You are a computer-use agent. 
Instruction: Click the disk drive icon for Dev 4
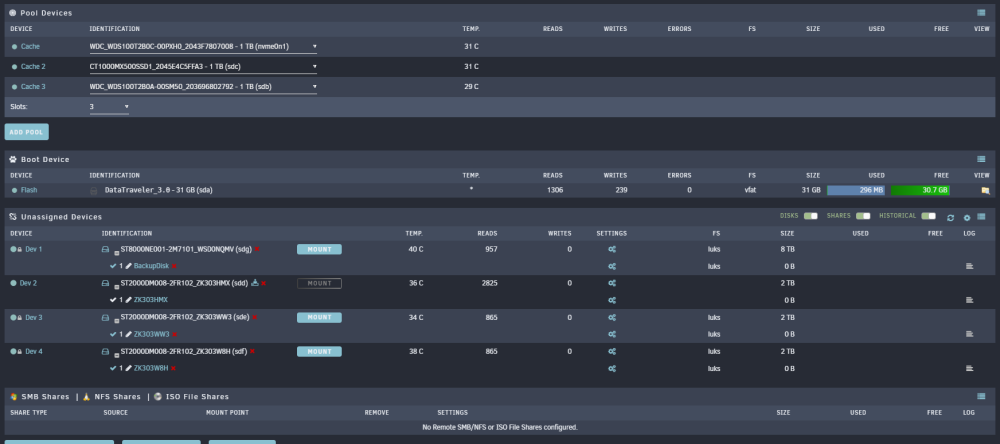[106, 351]
